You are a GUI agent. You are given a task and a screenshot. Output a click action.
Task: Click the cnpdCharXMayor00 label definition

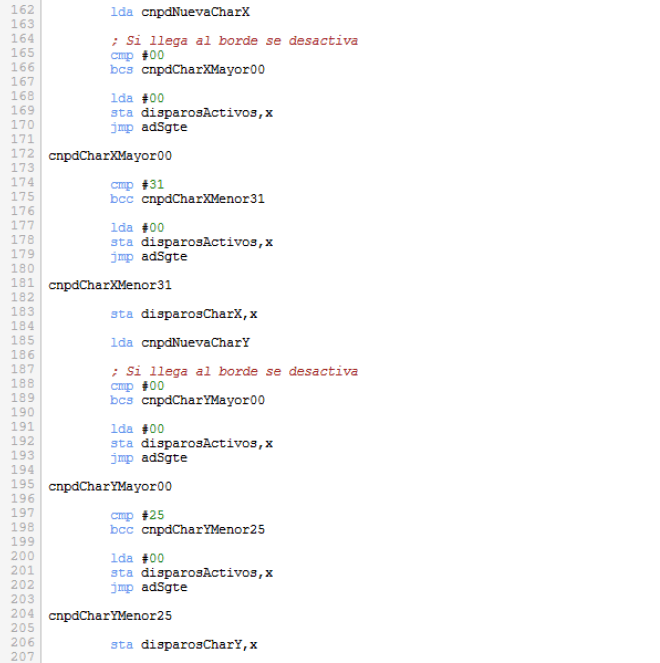110,156
